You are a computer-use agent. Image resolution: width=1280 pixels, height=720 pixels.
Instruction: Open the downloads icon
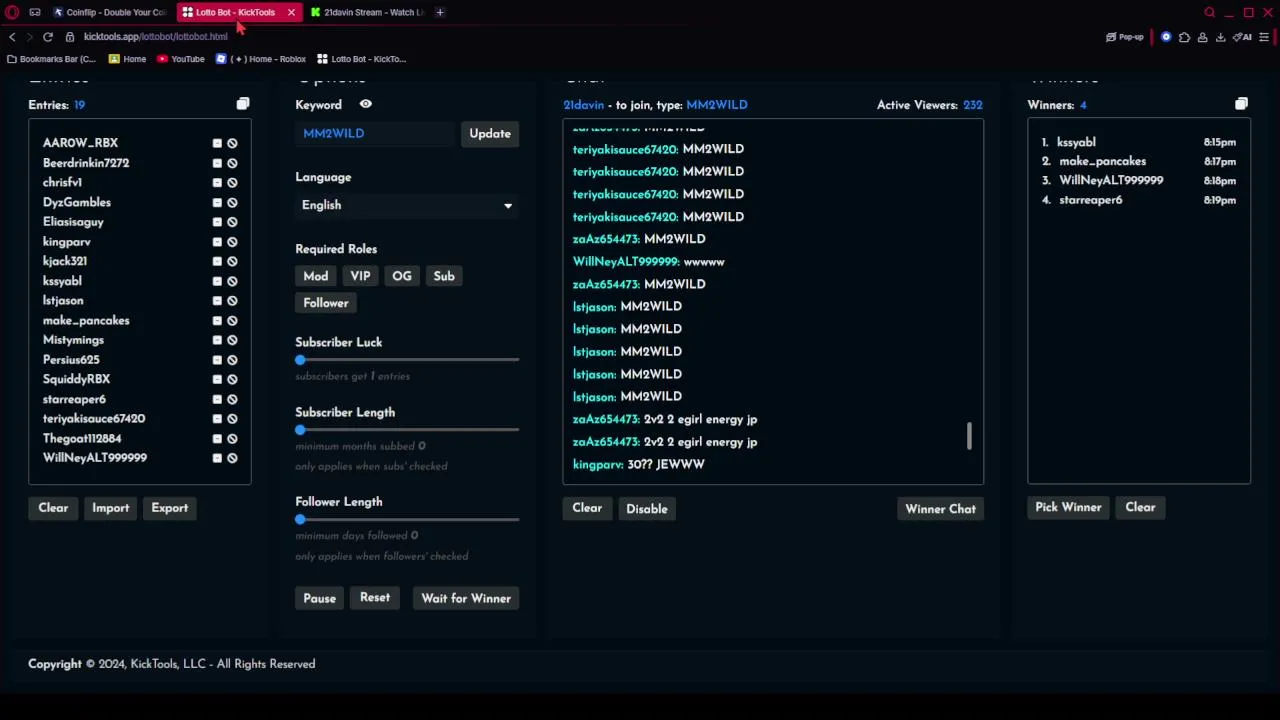pyautogui.click(x=1220, y=37)
